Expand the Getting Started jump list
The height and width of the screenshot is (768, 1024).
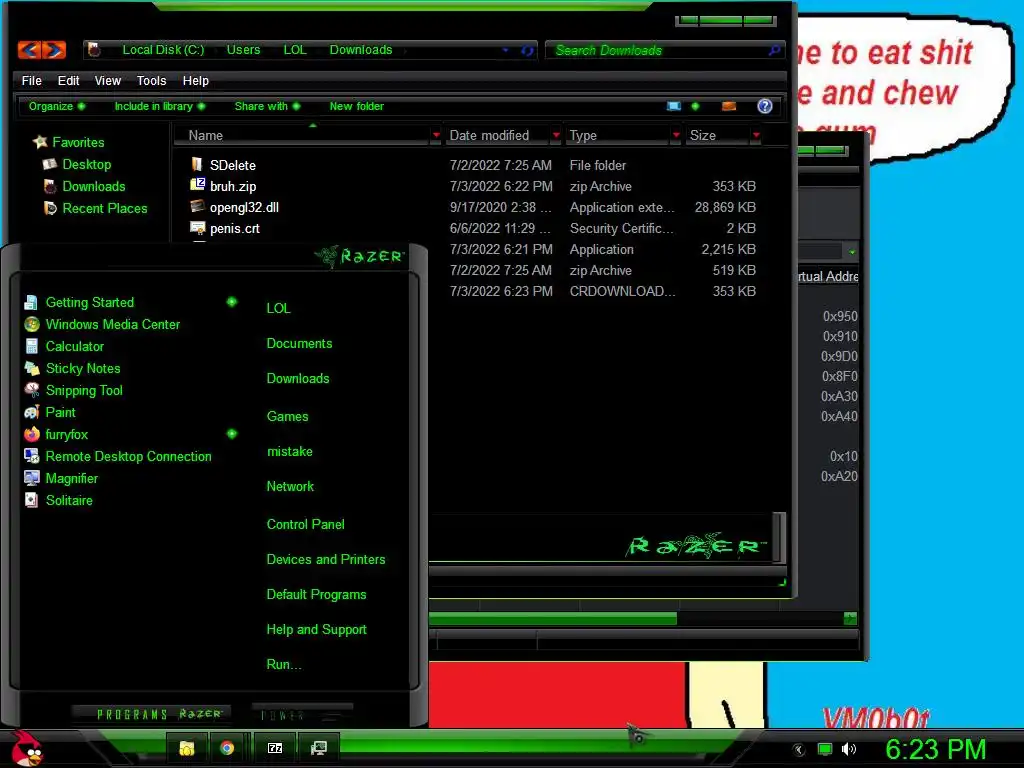(232, 302)
